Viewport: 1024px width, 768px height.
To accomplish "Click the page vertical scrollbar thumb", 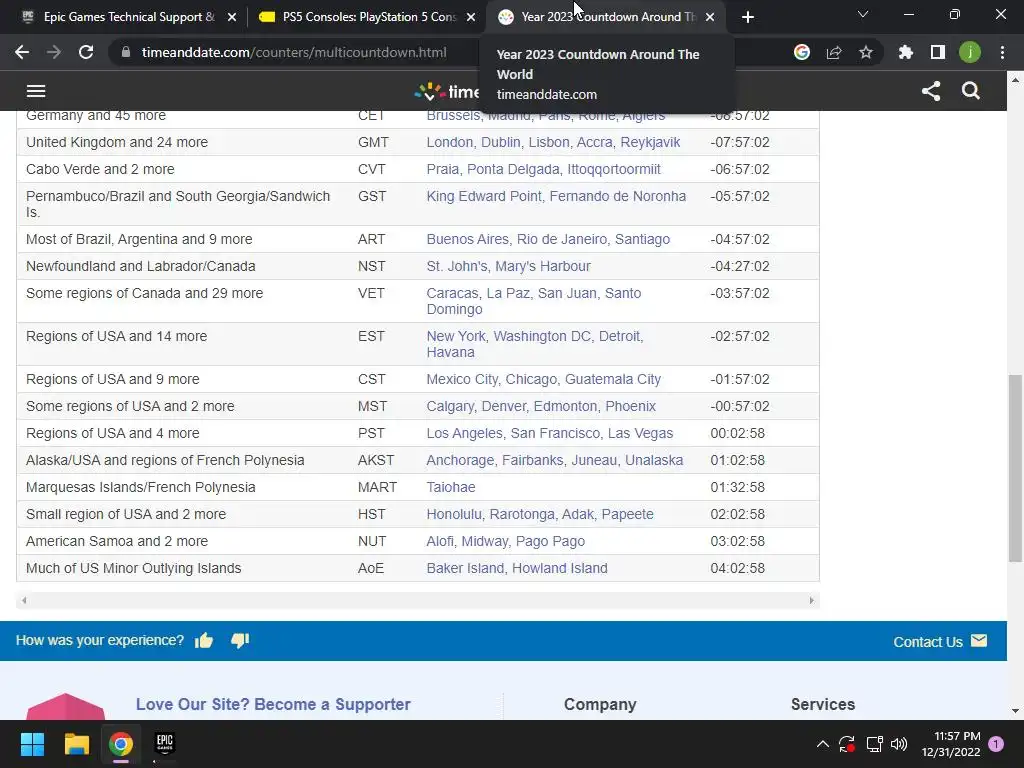I will pyautogui.click(x=1015, y=468).
